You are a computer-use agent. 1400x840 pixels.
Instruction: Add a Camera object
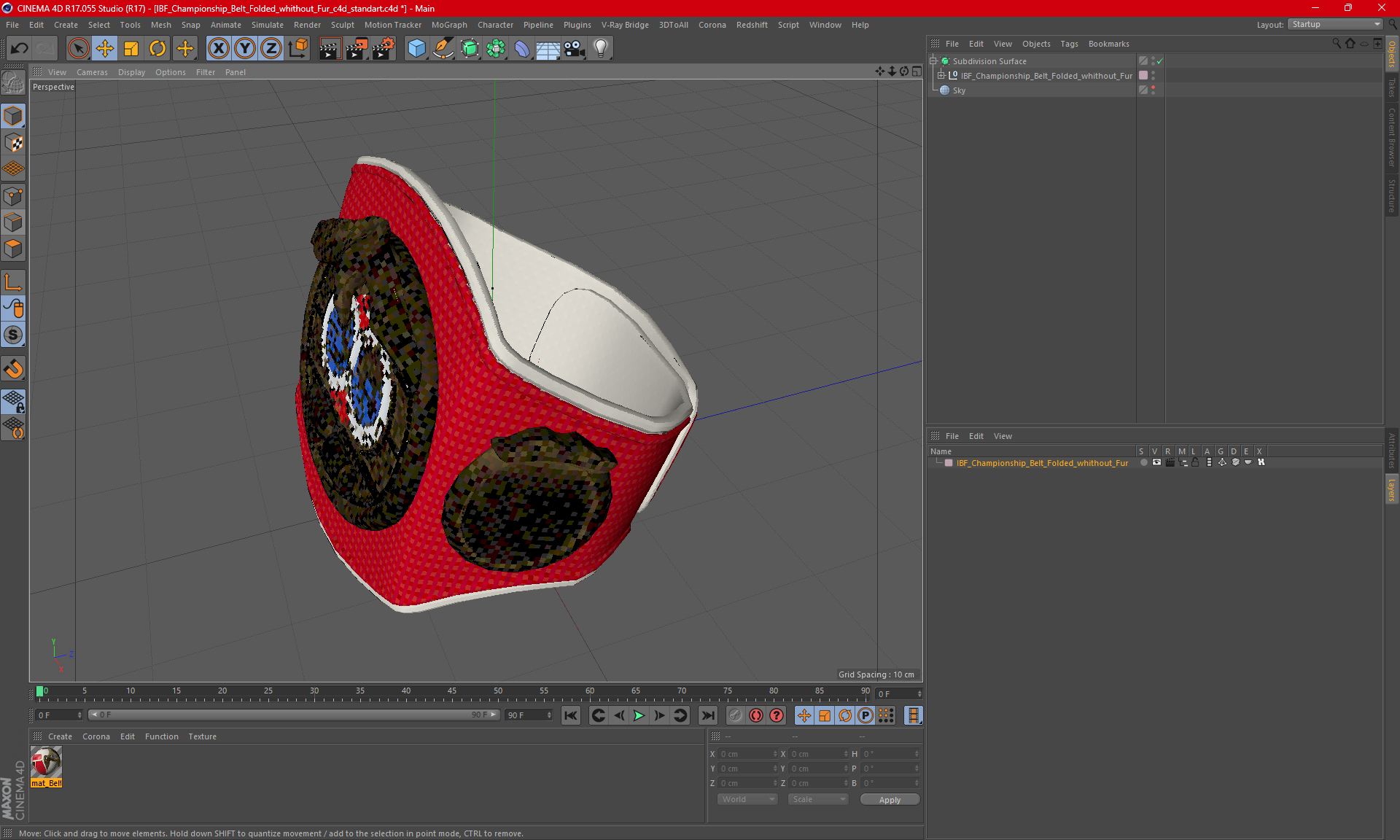pyautogui.click(x=575, y=48)
